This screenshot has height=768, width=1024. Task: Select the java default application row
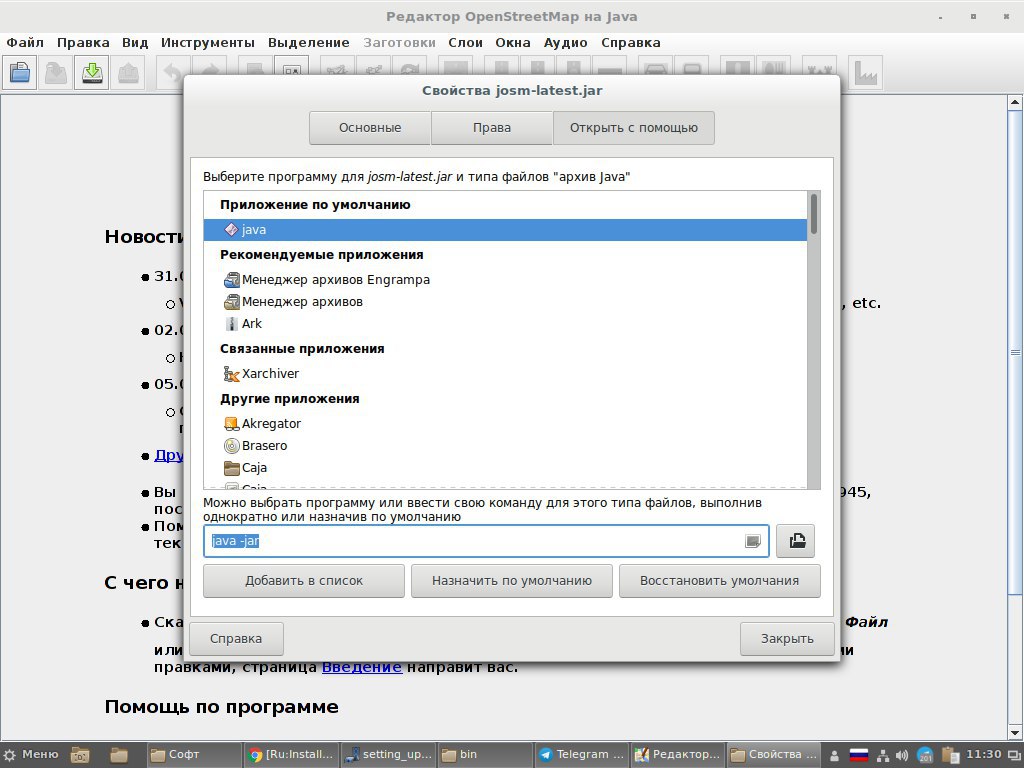tap(505, 230)
